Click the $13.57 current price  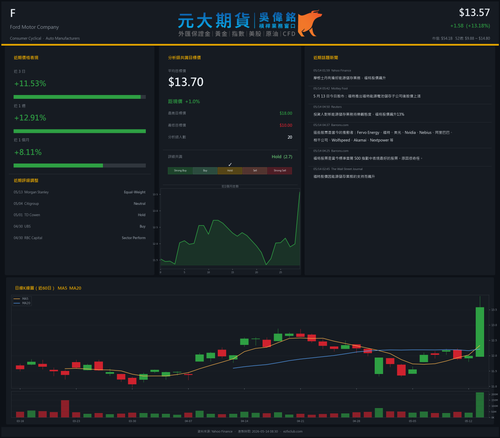[474, 13]
